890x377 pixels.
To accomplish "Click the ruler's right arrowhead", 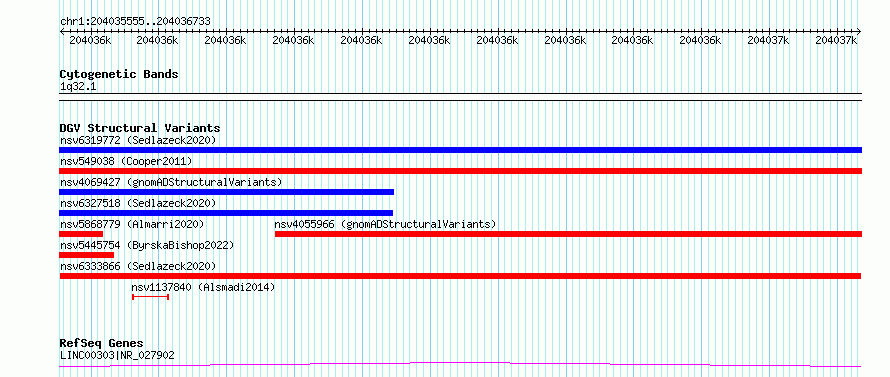I will click(859, 31).
